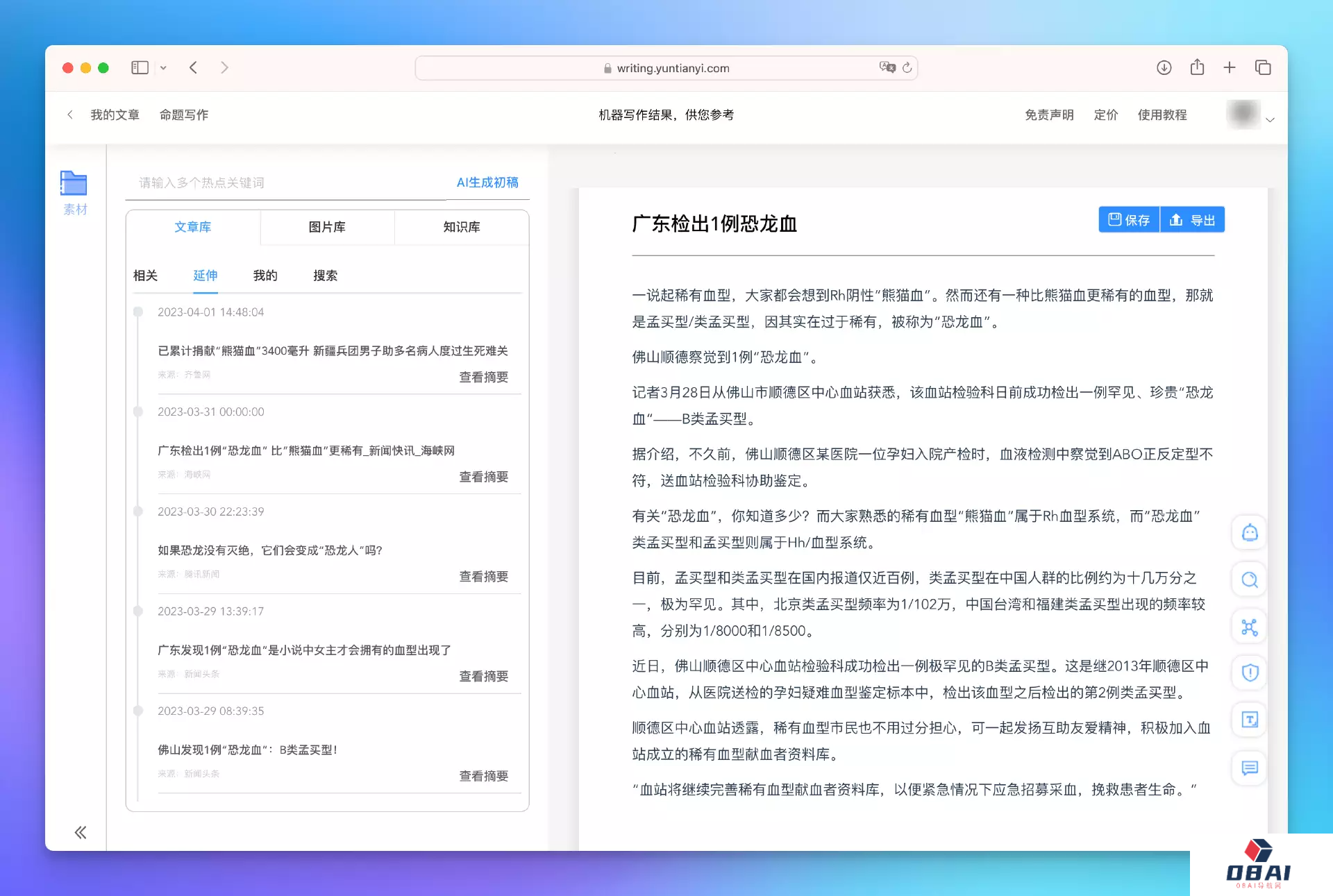The width and height of the screenshot is (1333, 896).
Task: Open 查看摘要 for the 2023-03-31 article
Action: click(483, 477)
